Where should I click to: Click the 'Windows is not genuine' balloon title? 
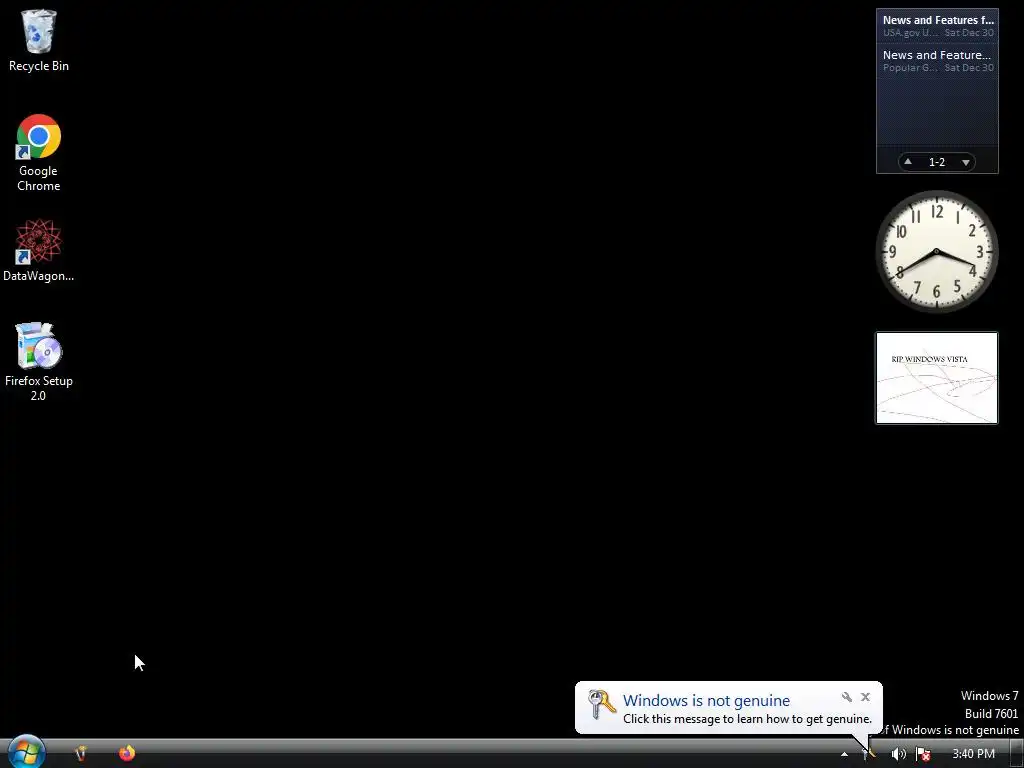(x=706, y=700)
